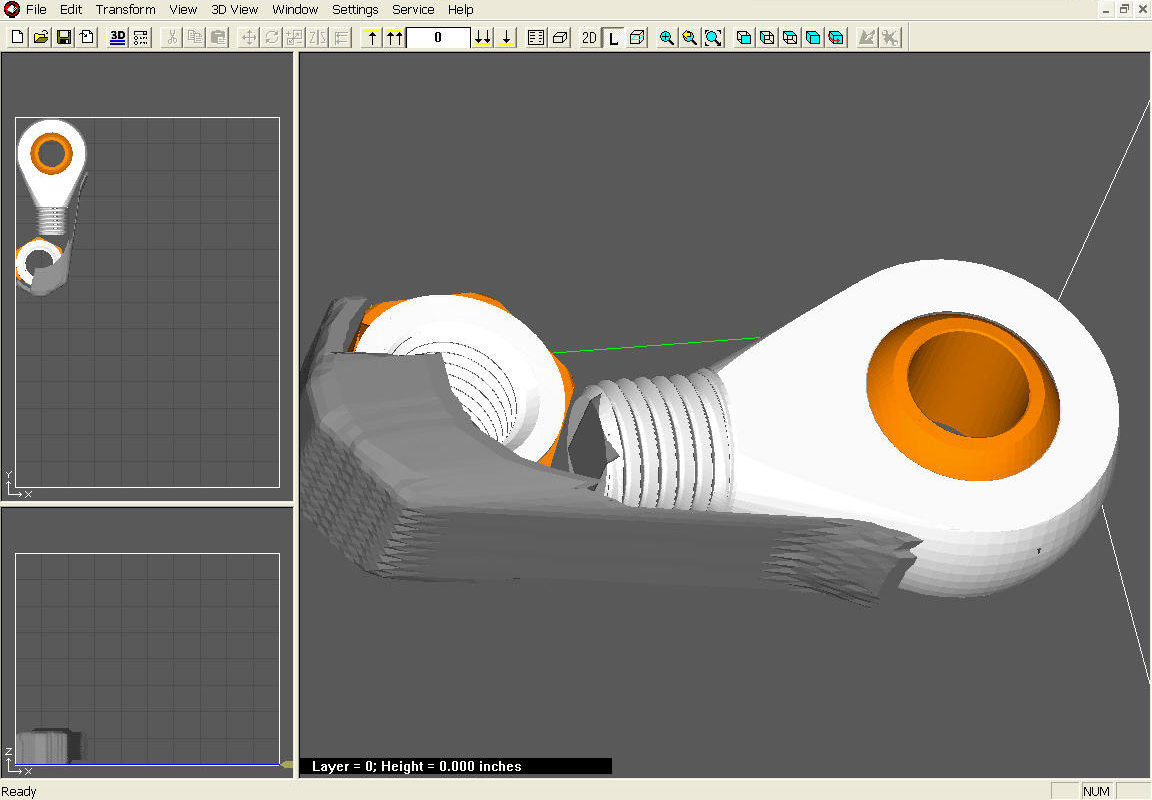Zoom to fit the model
1152x800 pixels.
(x=713, y=37)
